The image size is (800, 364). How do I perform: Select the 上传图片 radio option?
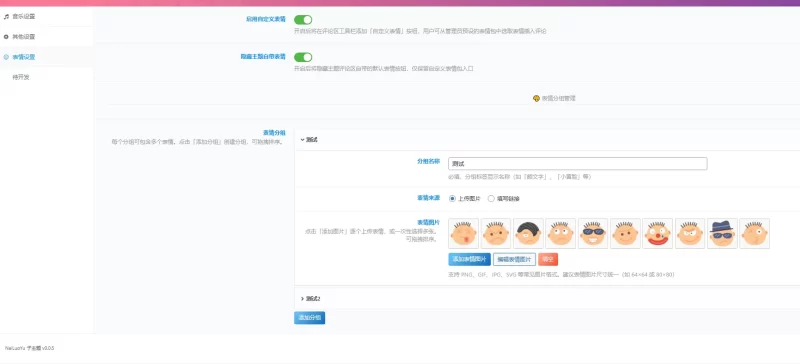452,199
